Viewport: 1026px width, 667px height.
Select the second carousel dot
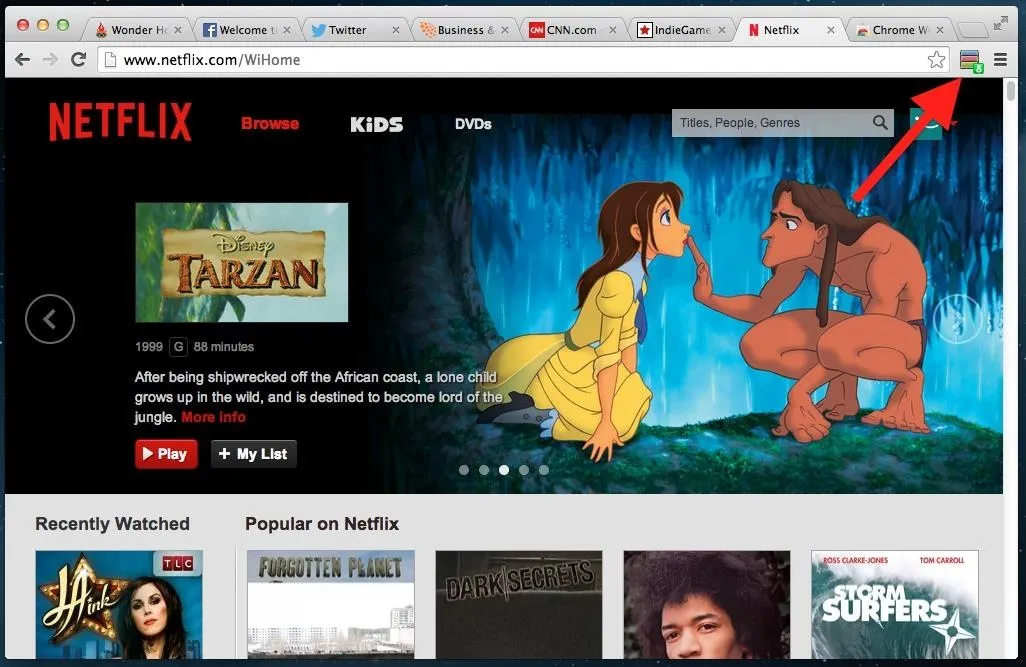coord(484,470)
